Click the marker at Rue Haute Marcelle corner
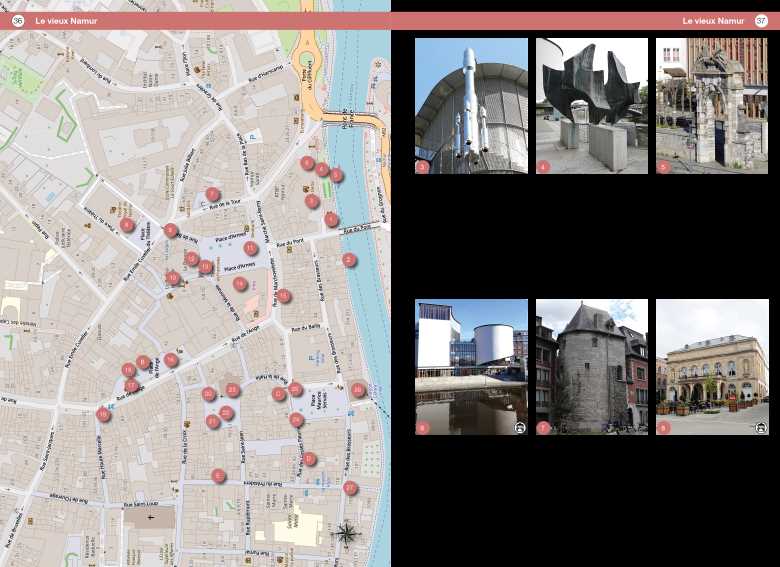780x567 pixels. (103, 414)
